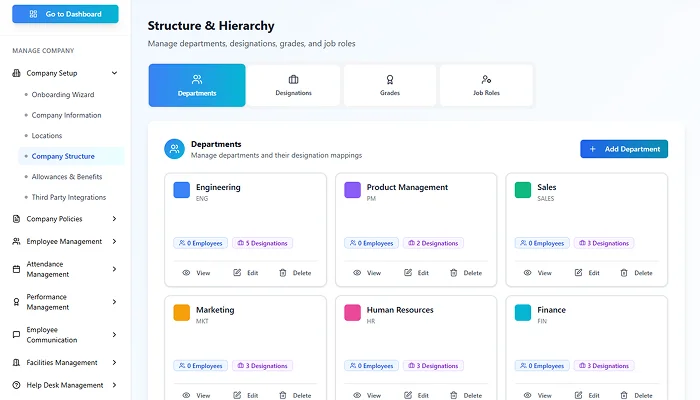The height and width of the screenshot is (400, 700).
Task: Click the trash icon on Product Management card
Action: [x=453, y=273]
